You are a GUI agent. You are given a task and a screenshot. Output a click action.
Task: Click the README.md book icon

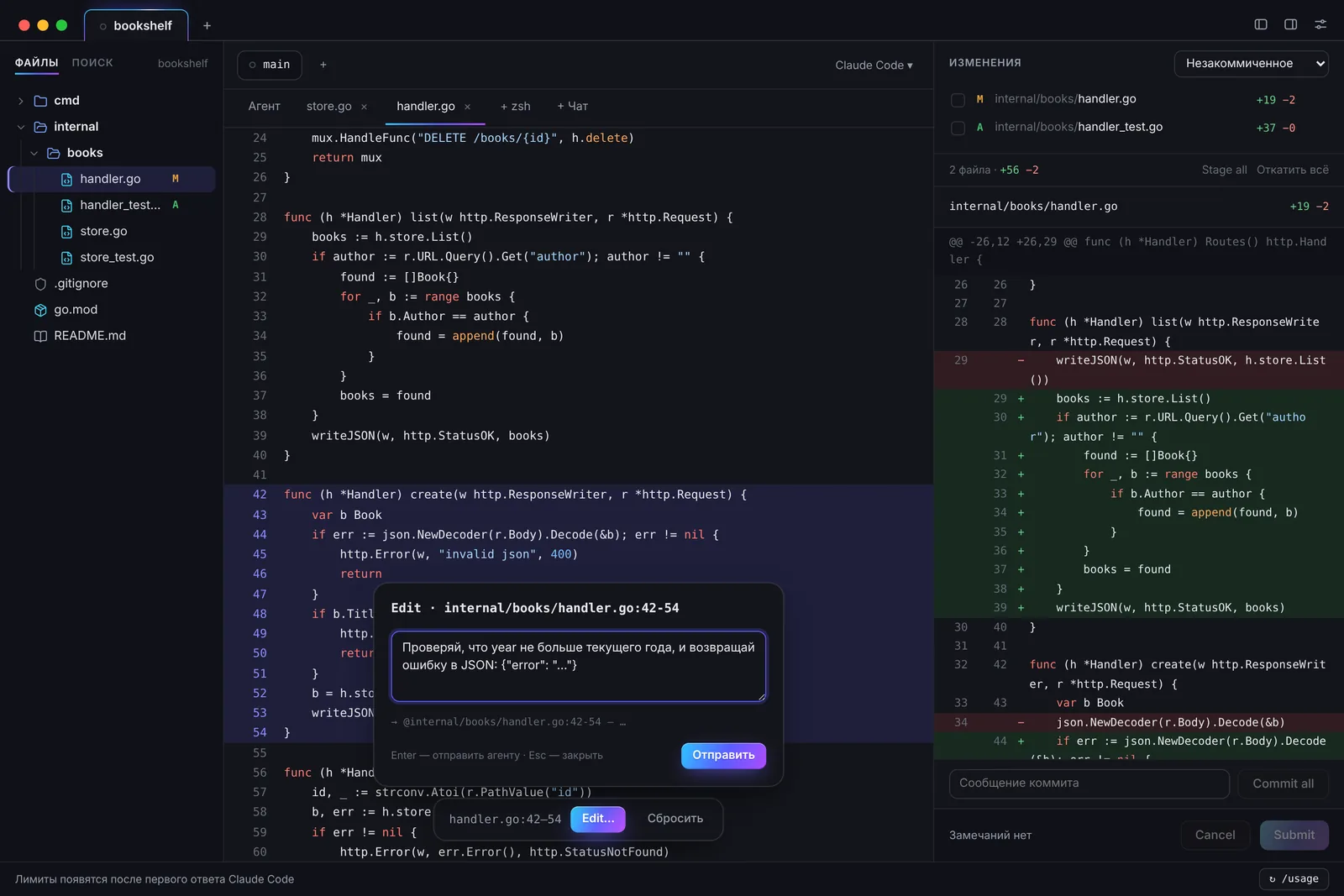tap(40, 336)
